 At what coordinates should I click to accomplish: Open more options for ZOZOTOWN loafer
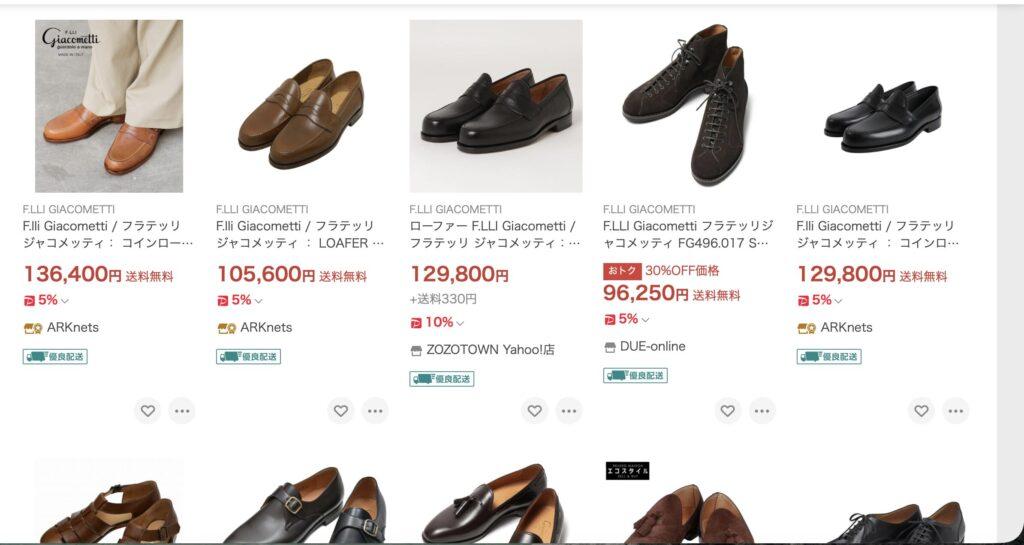click(x=568, y=410)
